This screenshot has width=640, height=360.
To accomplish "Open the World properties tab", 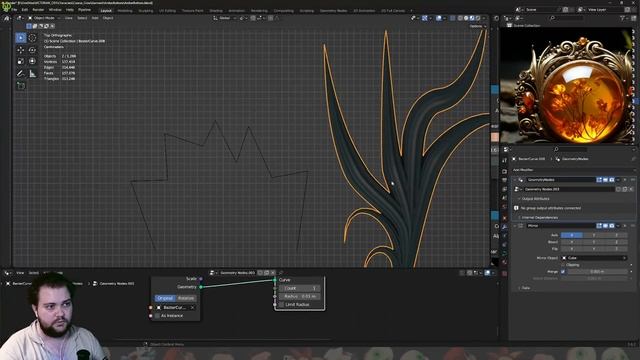I will 504,207.
